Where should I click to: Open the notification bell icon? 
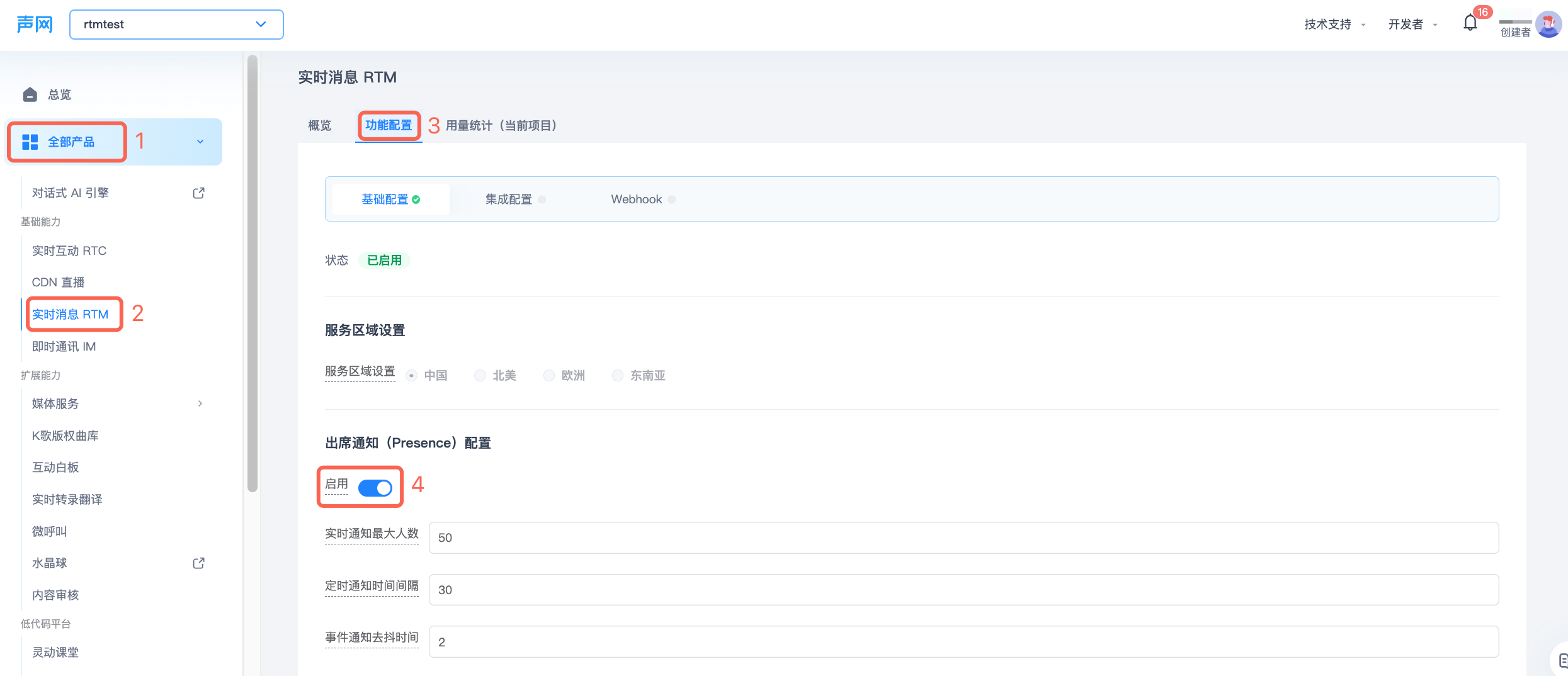(x=1470, y=24)
